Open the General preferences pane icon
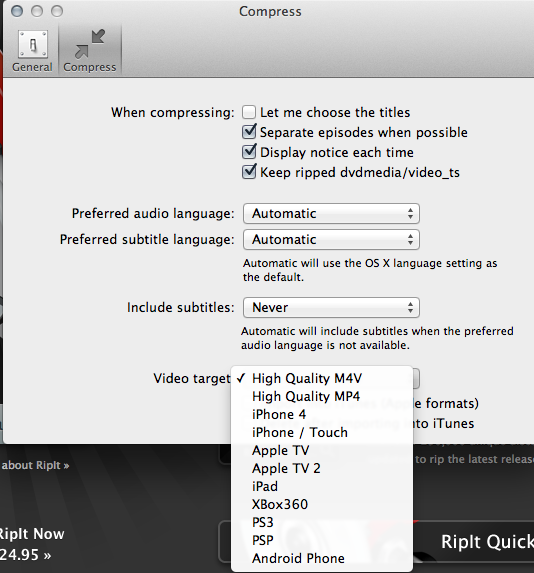 point(33,45)
